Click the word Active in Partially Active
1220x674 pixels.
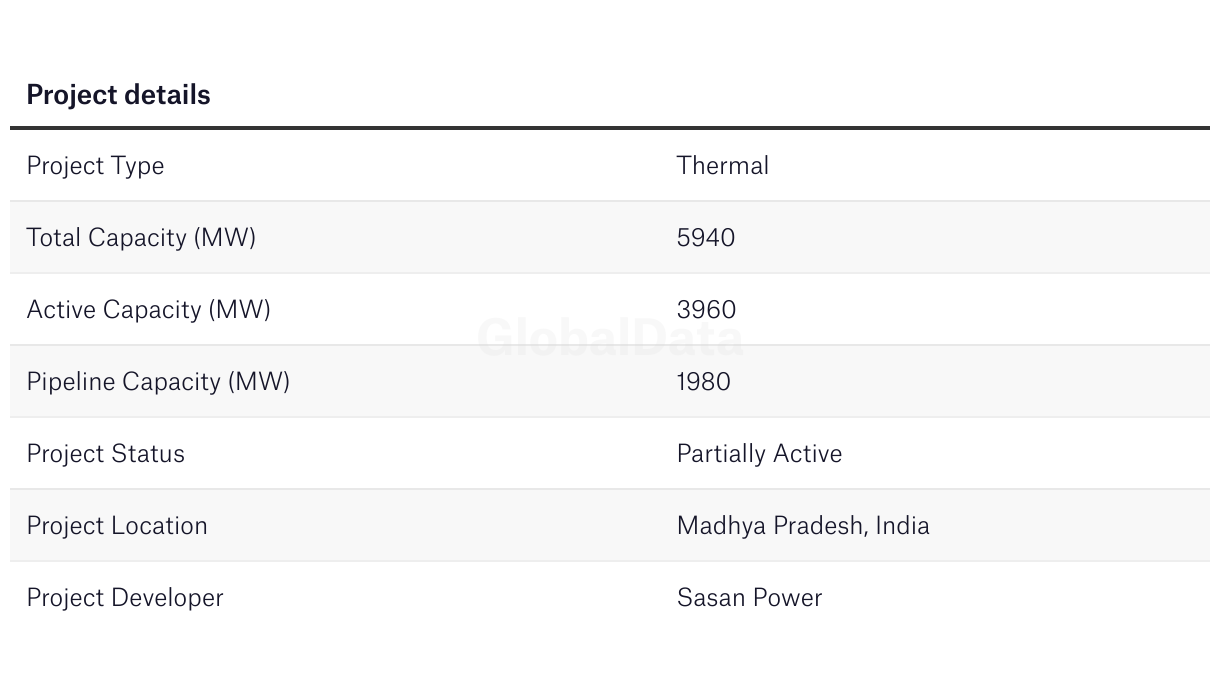[x=808, y=453]
